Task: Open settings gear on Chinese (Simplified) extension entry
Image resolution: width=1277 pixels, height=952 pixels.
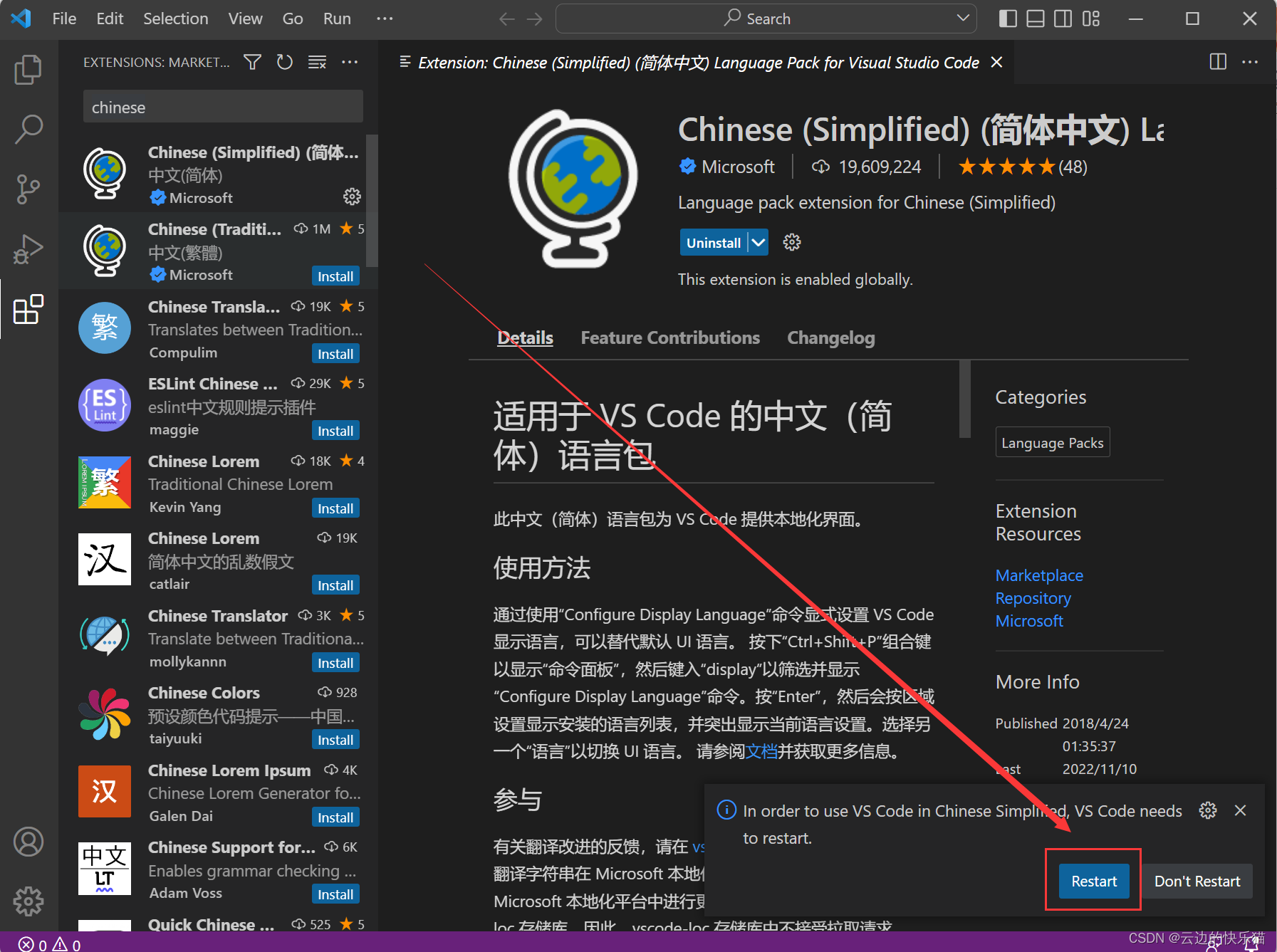Action: click(x=352, y=197)
